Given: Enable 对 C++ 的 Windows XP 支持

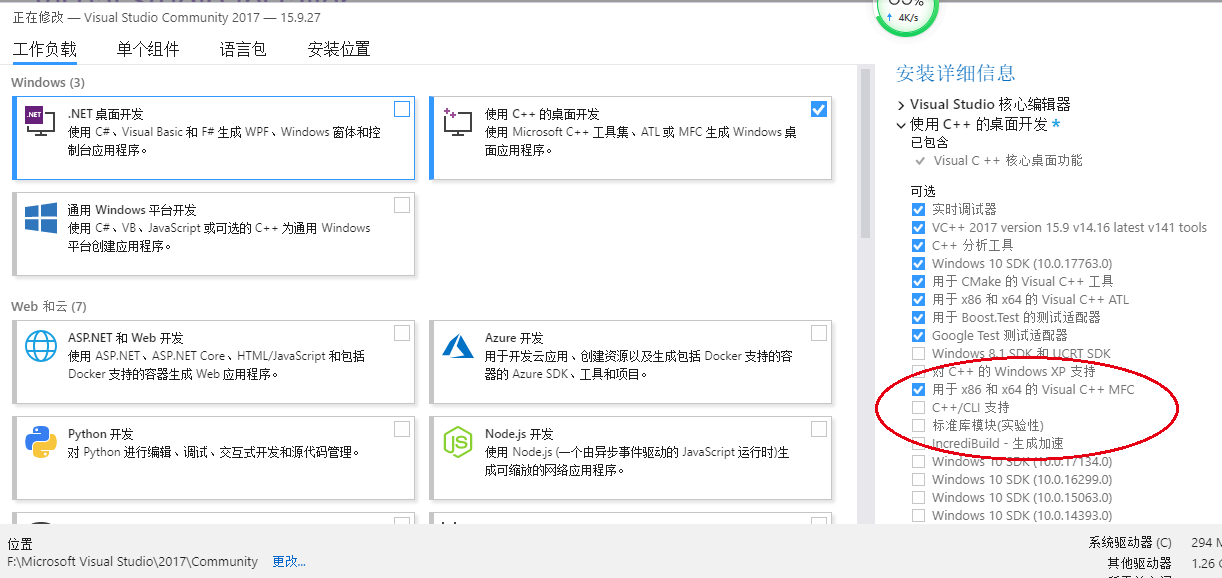Looking at the screenshot, I should point(918,371).
